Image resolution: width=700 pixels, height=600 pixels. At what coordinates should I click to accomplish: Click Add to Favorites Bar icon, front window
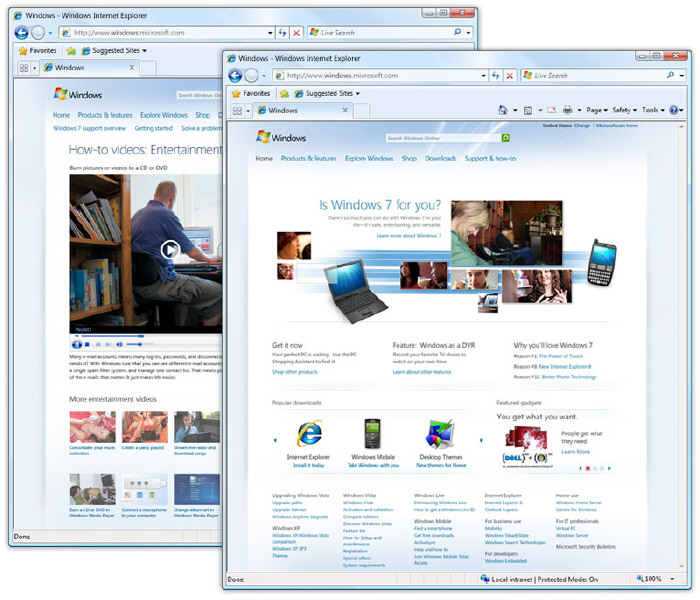[284, 94]
